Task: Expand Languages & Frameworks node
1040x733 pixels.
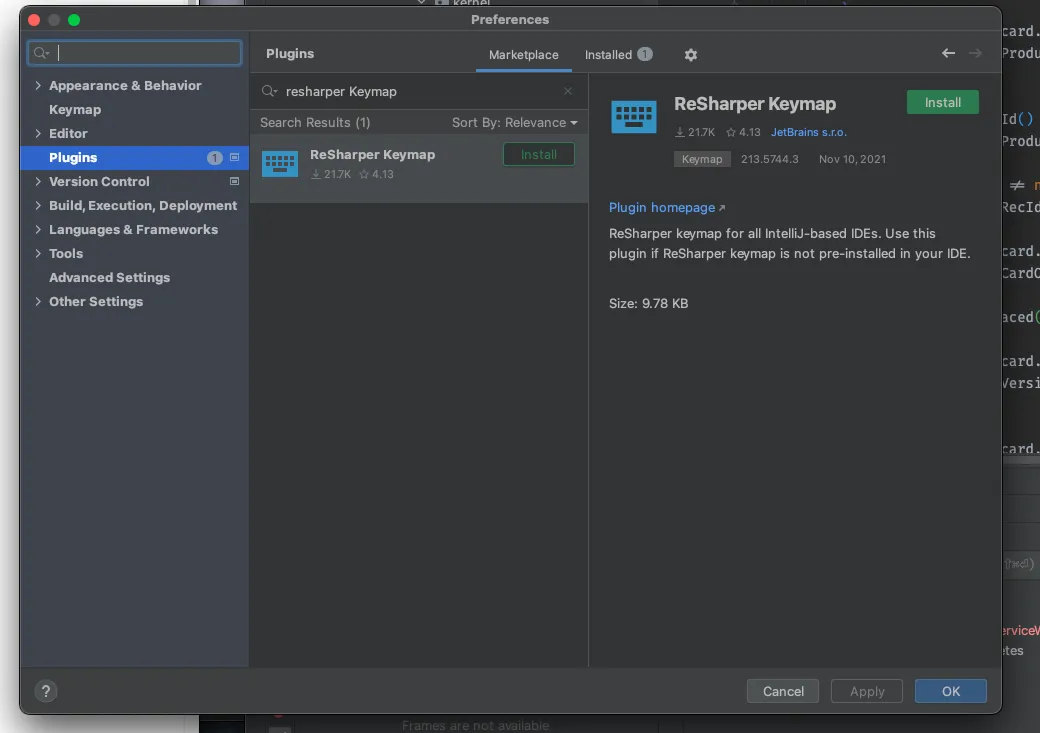Action: tap(38, 230)
